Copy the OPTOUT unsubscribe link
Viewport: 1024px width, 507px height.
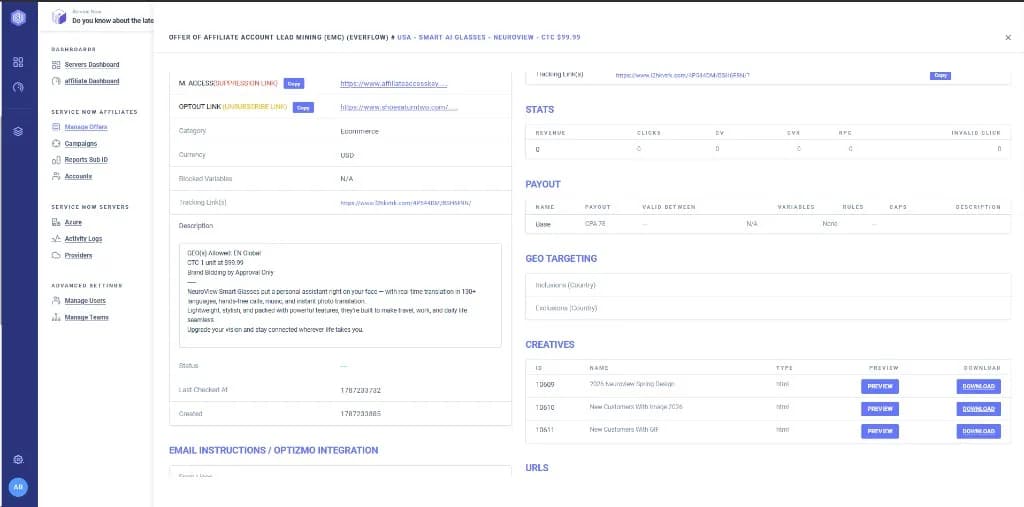pos(303,107)
